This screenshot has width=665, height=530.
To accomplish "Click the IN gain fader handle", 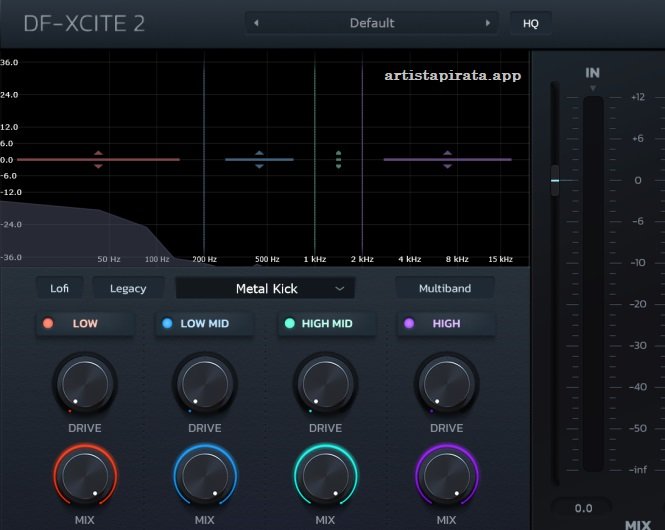I will pyautogui.click(x=555, y=181).
